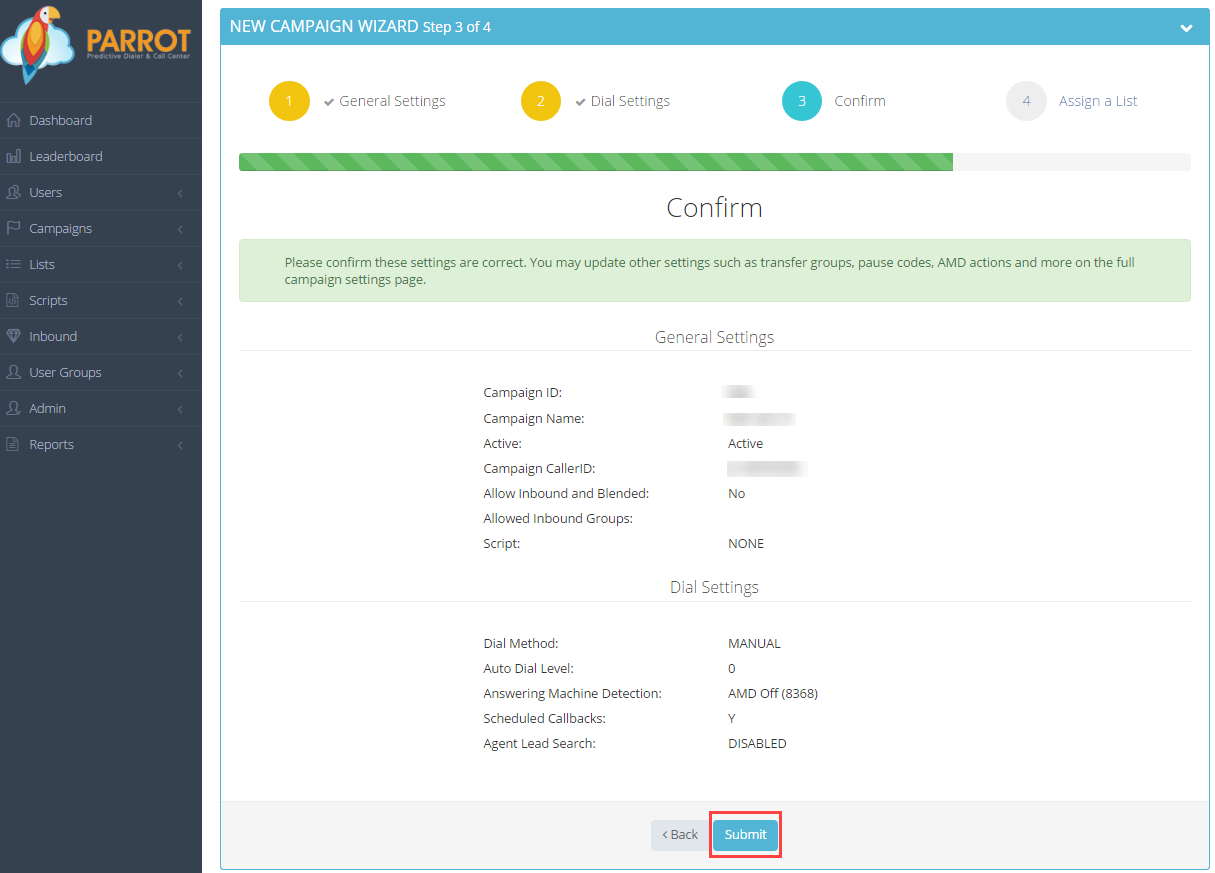The width and height of the screenshot is (1215, 873).
Task: Click the MANUAL dial method value
Action: 754,644
